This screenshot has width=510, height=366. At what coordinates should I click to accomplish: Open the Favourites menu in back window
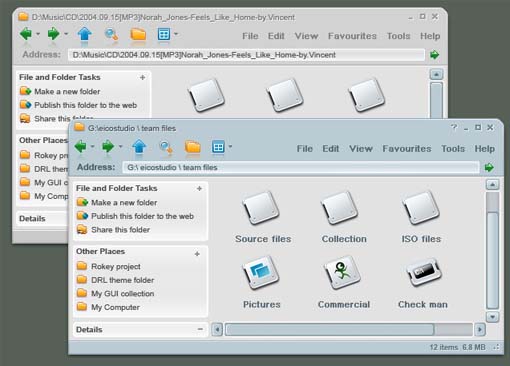tap(352, 36)
